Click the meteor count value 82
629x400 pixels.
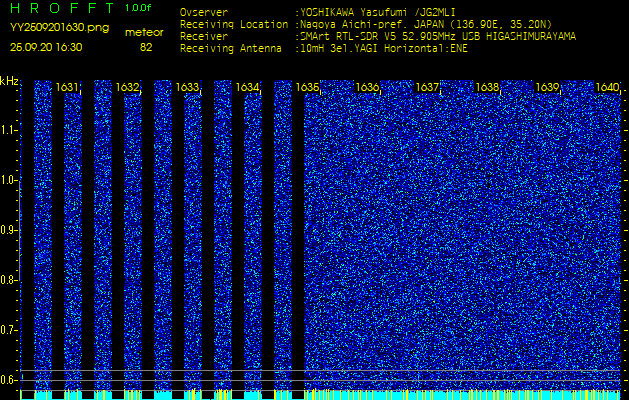(146, 47)
